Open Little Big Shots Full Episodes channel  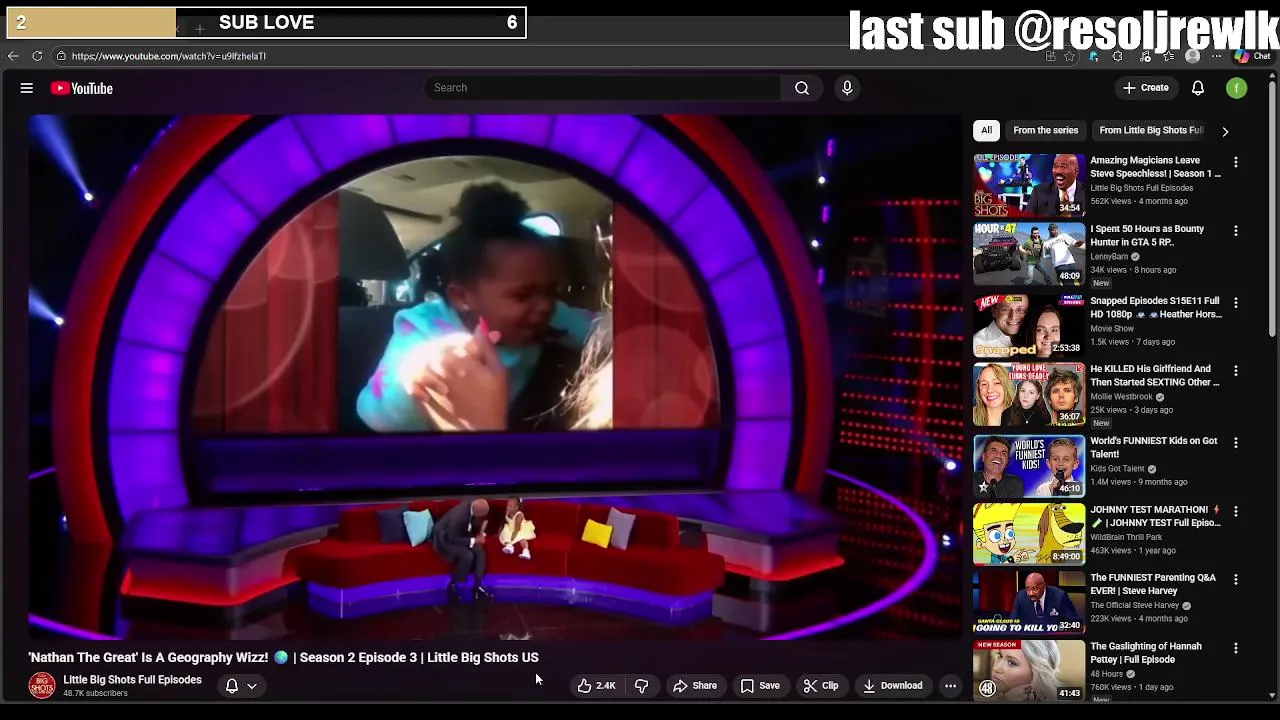point(132,680)
